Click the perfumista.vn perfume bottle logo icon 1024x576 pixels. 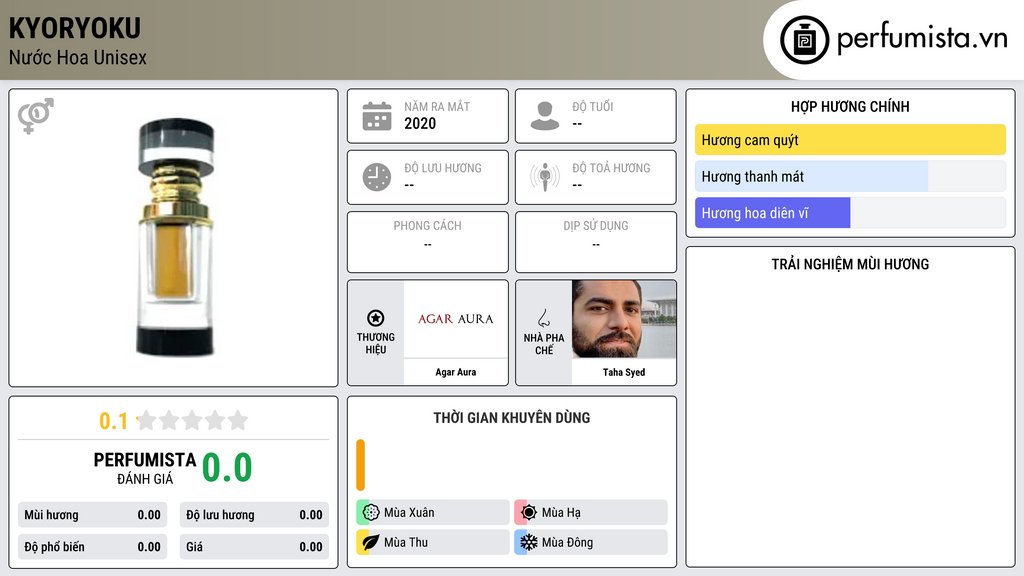(x=804, y=40)
